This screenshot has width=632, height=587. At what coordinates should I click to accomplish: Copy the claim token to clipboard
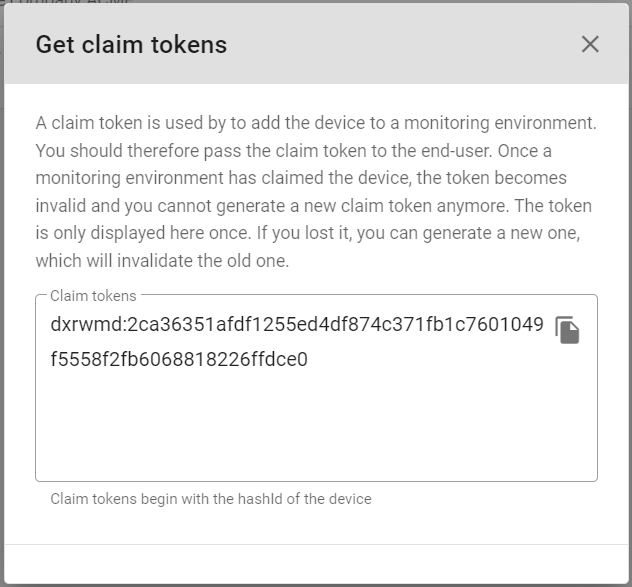[567, 330]
